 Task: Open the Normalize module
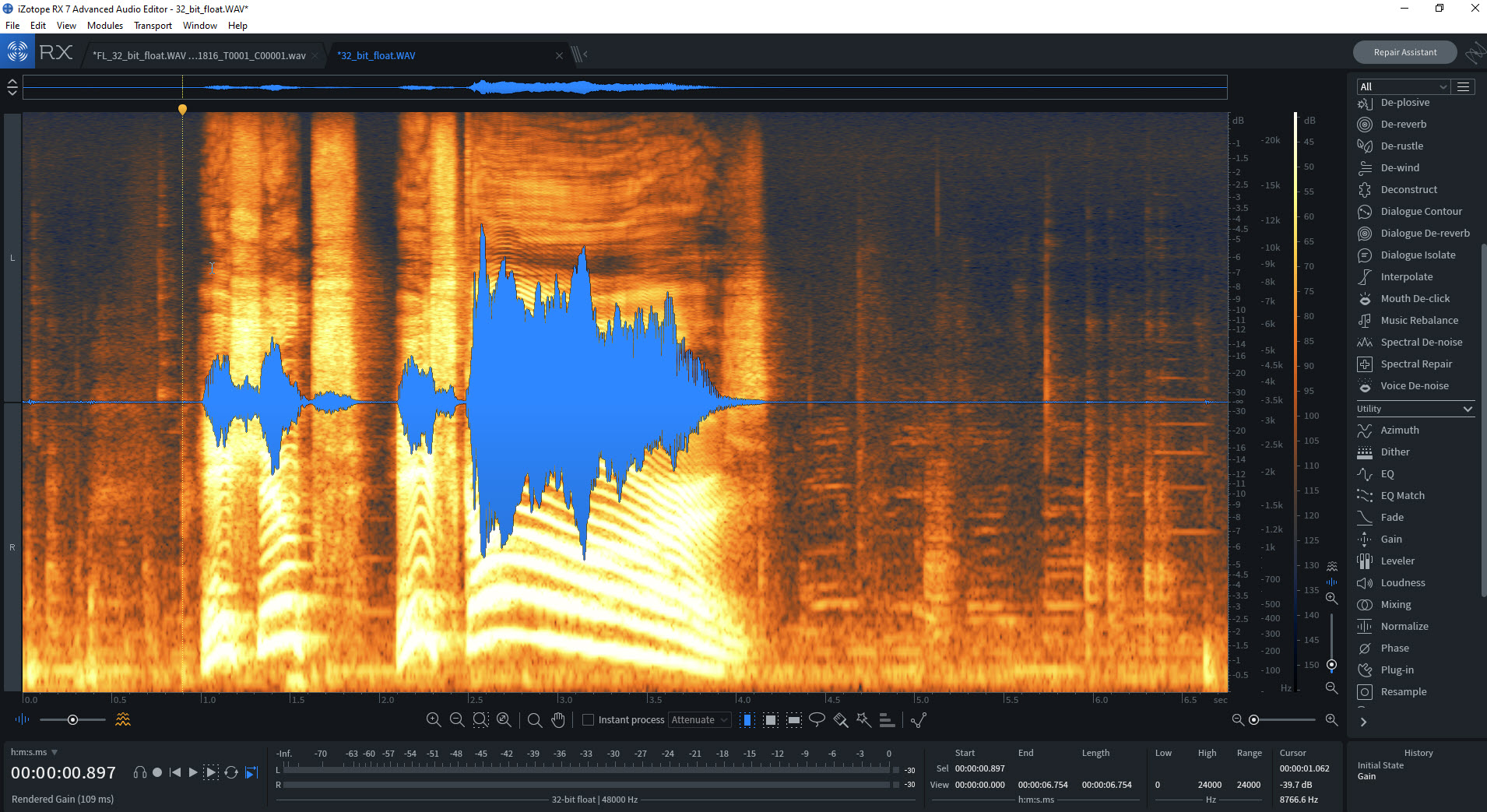1404,626
